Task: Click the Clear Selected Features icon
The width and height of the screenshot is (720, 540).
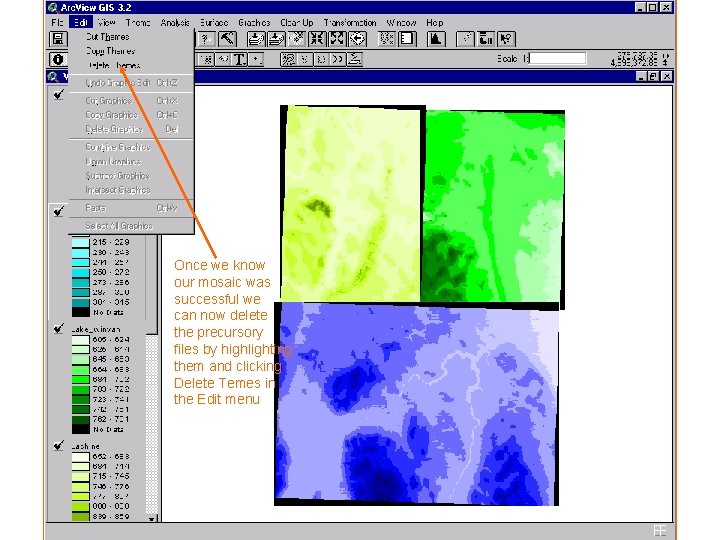Action: pyautogui.click(x=407, y=39)
